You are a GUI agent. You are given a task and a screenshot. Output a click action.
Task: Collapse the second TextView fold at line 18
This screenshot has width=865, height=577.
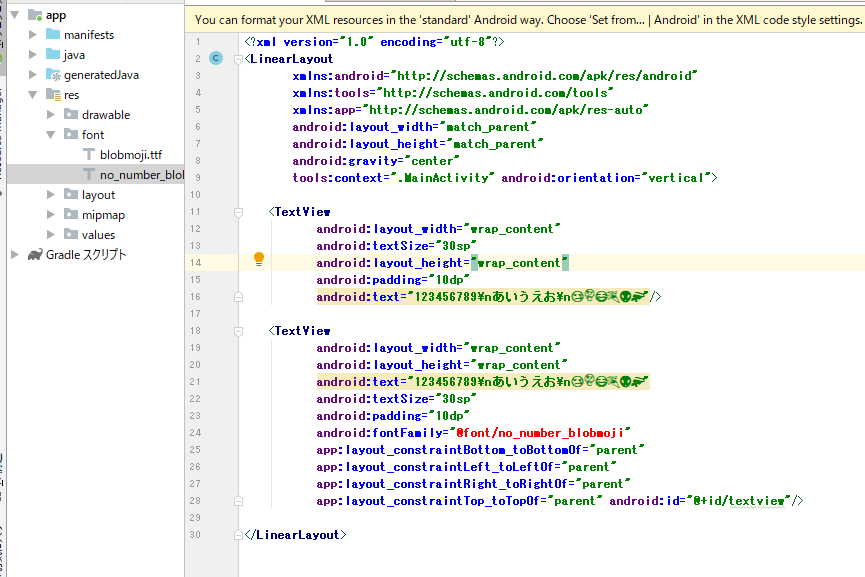click(237, 330)
